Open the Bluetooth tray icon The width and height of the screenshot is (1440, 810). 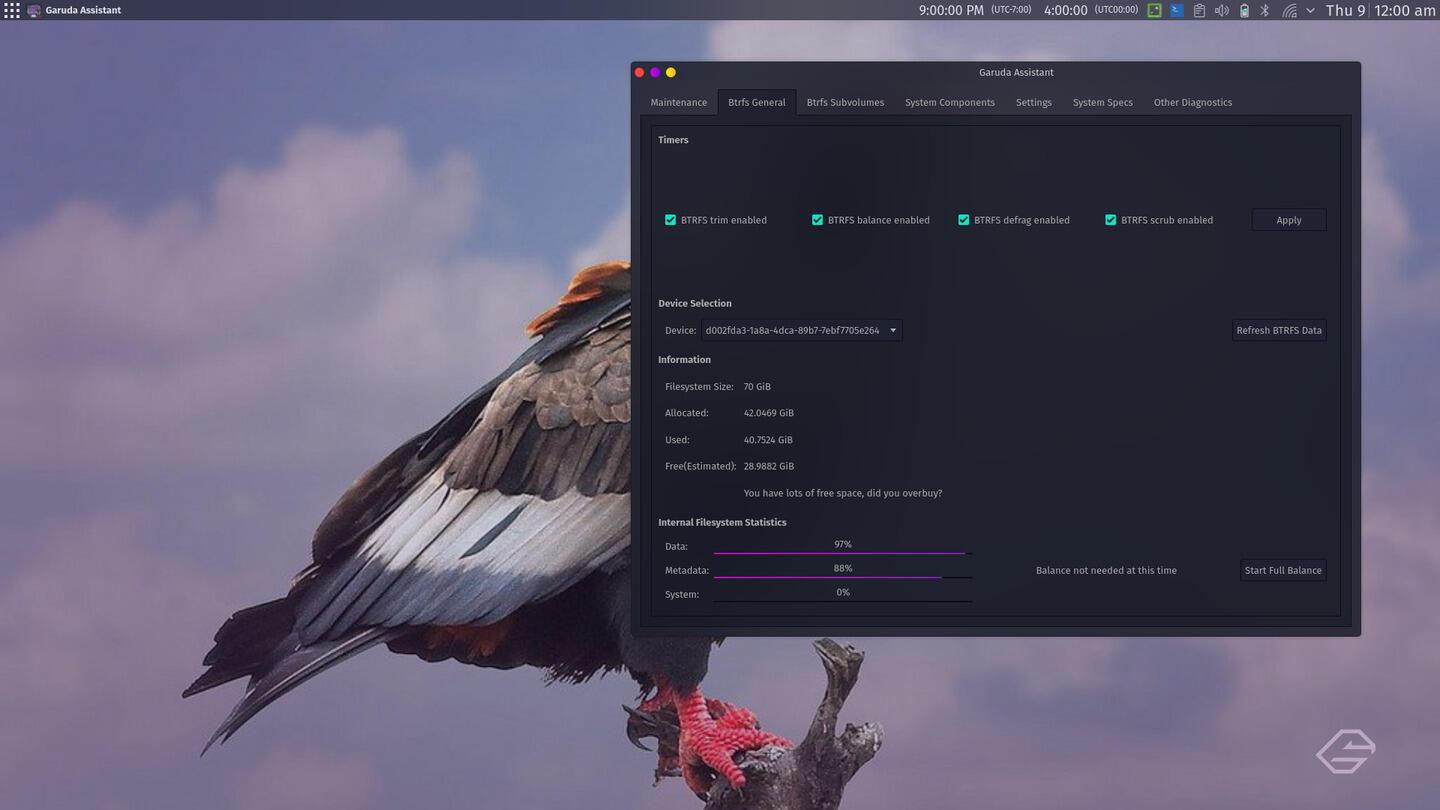[x=1265, y=10]
